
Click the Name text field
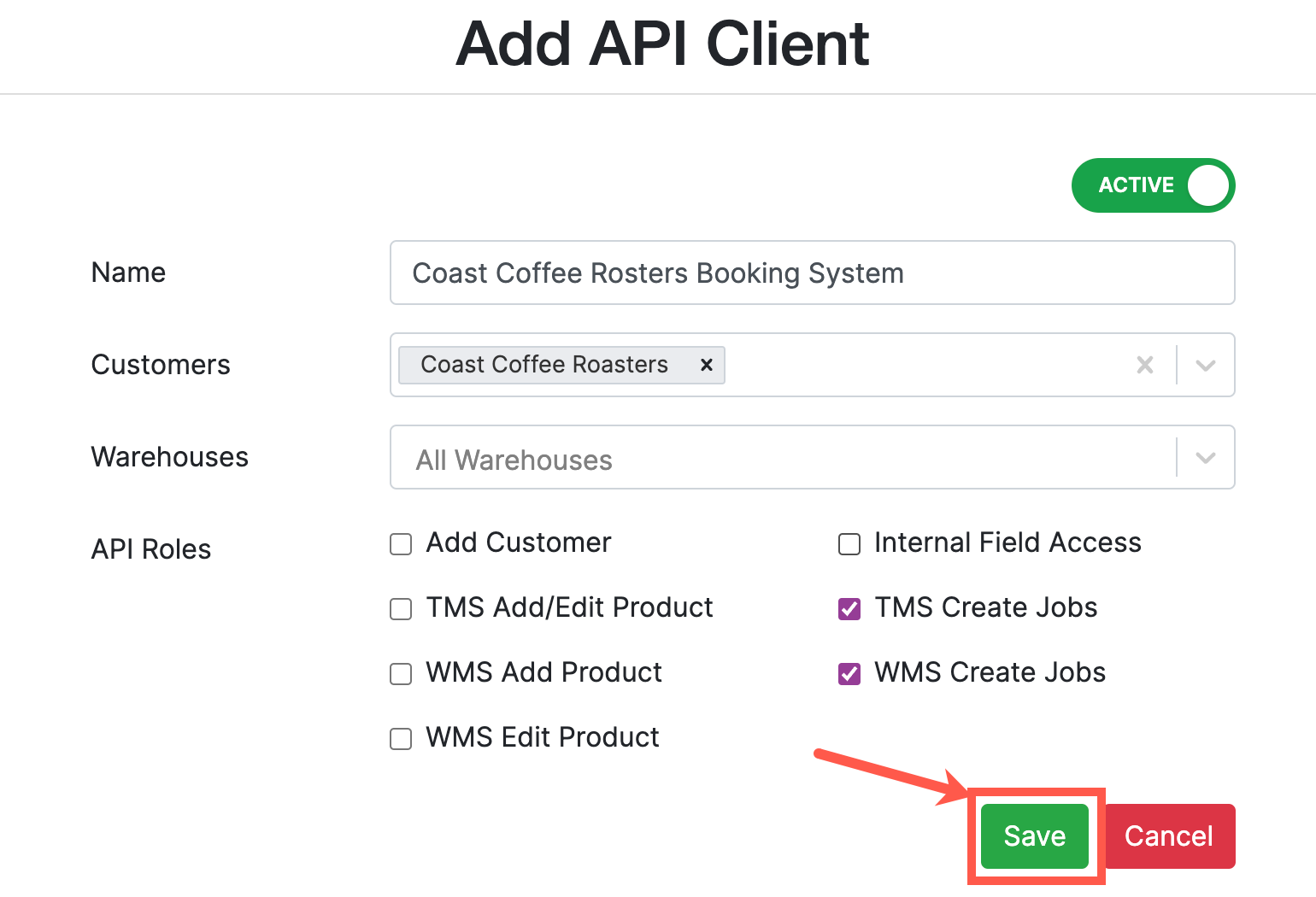click(812, 273)
